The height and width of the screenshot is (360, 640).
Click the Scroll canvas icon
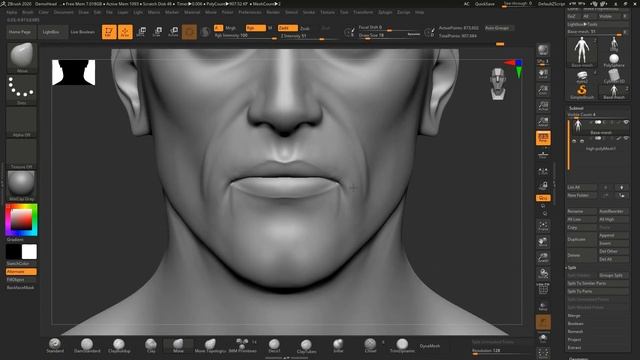(x=543, y=74)
